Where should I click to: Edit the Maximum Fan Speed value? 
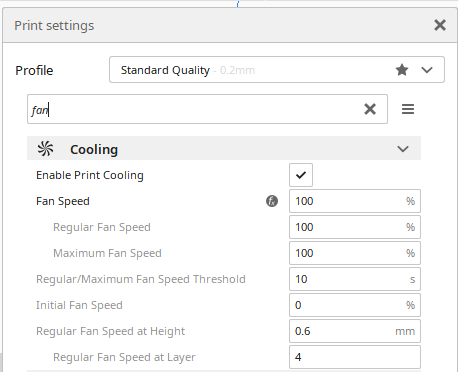click(x=355, y=253)
